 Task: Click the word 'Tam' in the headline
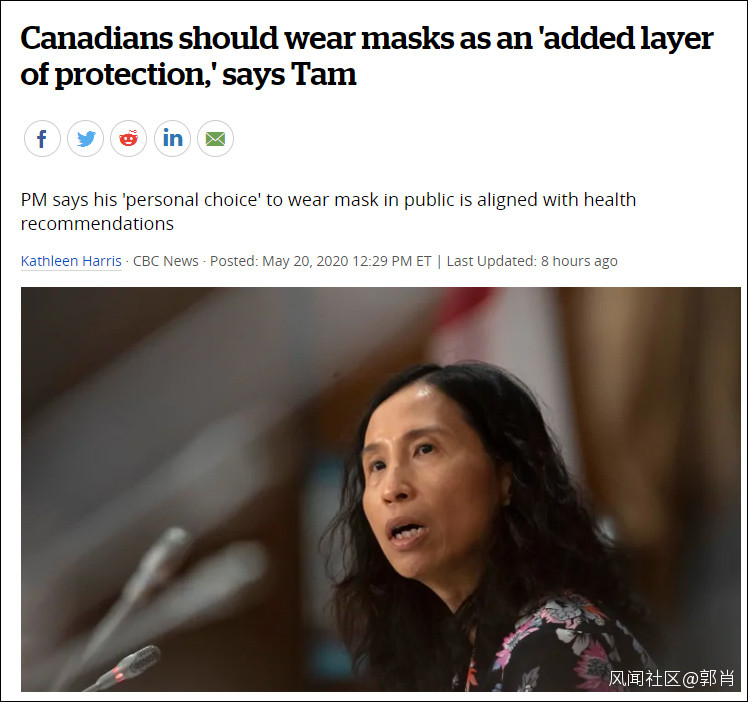(x=323, y=74)
